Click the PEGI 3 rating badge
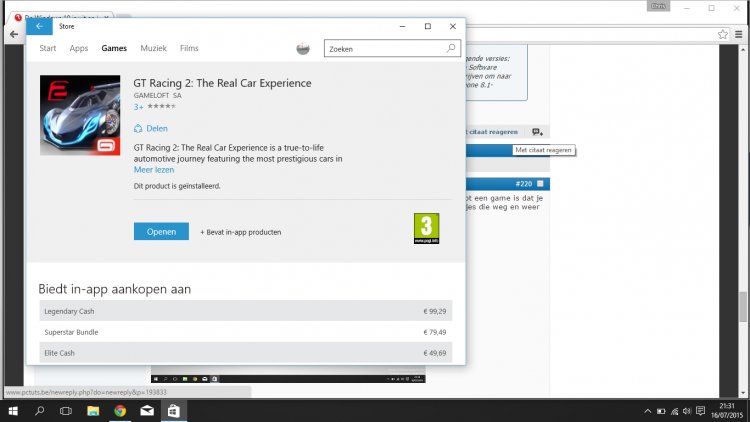750x422 pixels. 426,229
